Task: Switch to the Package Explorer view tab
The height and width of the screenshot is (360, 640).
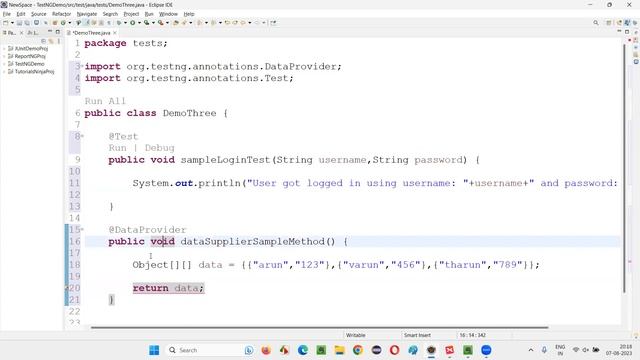Action: pyautogui.click(x=10, y=32)
